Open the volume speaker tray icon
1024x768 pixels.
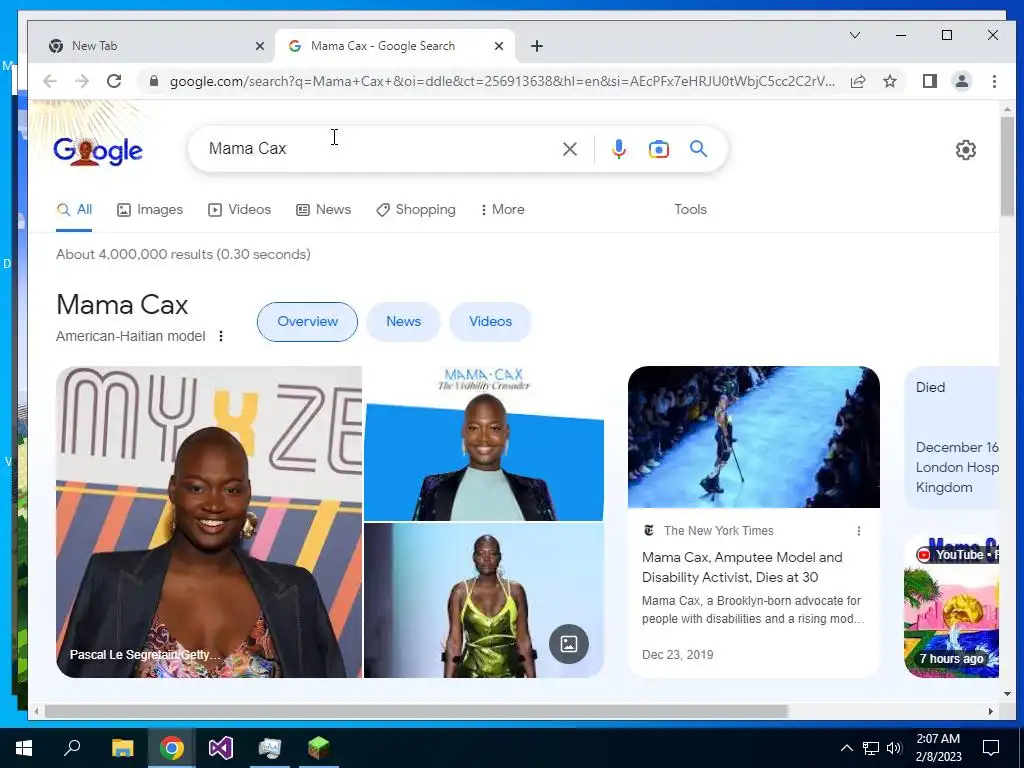894,748
